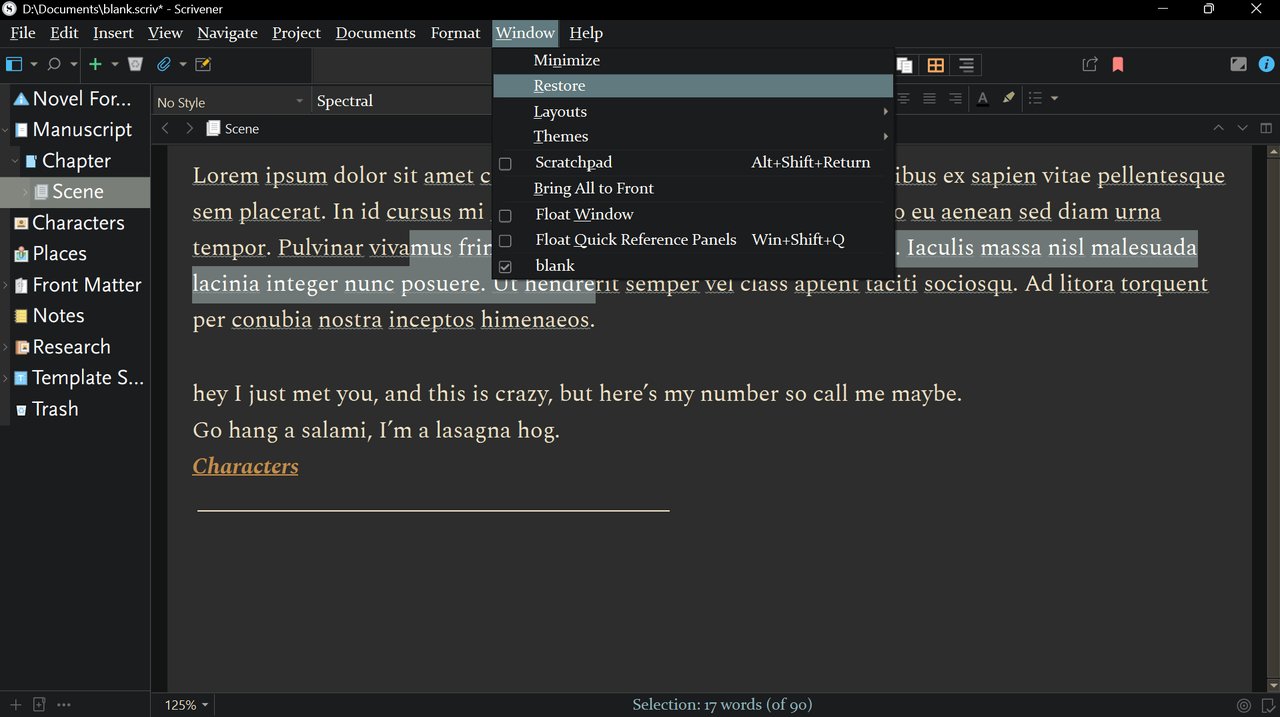Open the list style dropdown arrow
The height and width of the screenshot is (717, 1280).
[1054, 99]
